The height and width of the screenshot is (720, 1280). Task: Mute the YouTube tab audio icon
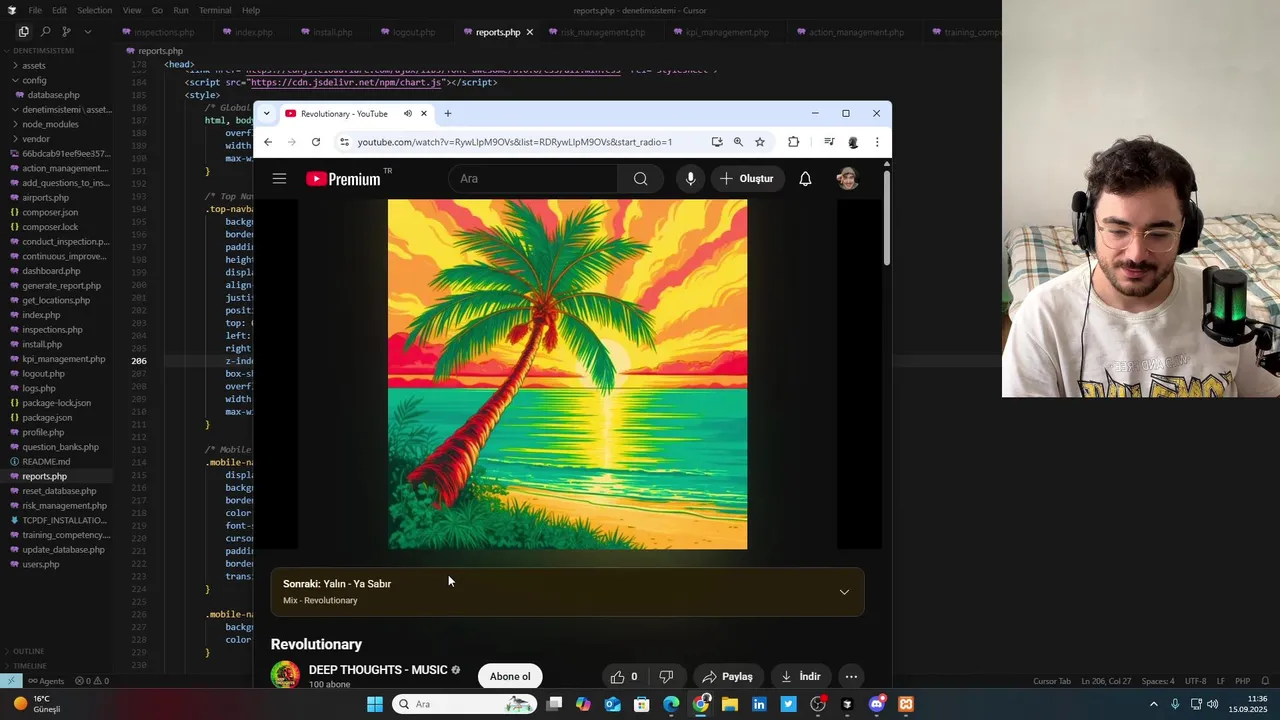click(407, 113)
